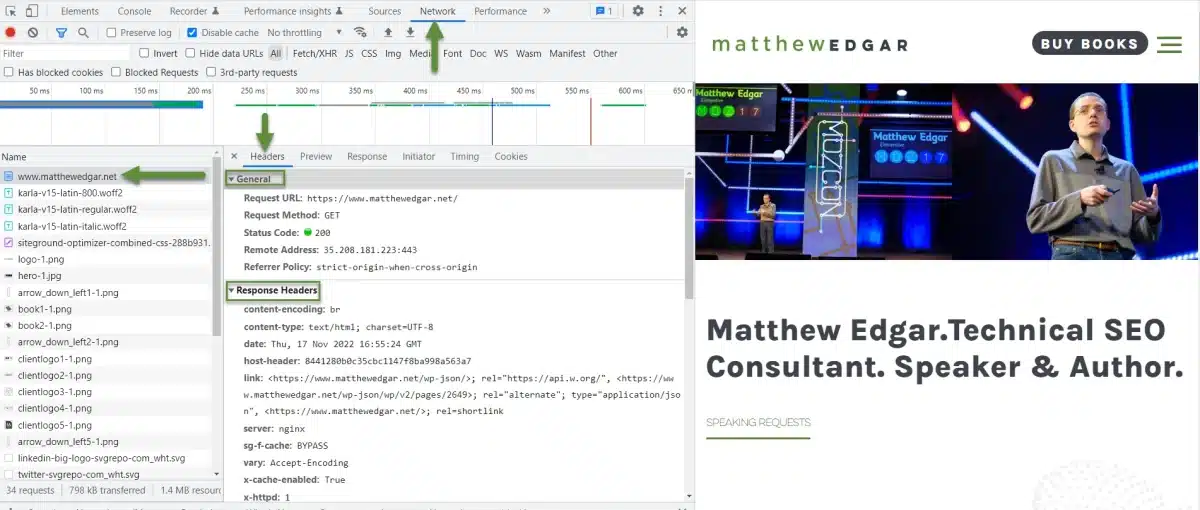Import HAR file with upload arrow
Screen dimensions: 1200x510
pyautogui.click(x=388, y=32)
